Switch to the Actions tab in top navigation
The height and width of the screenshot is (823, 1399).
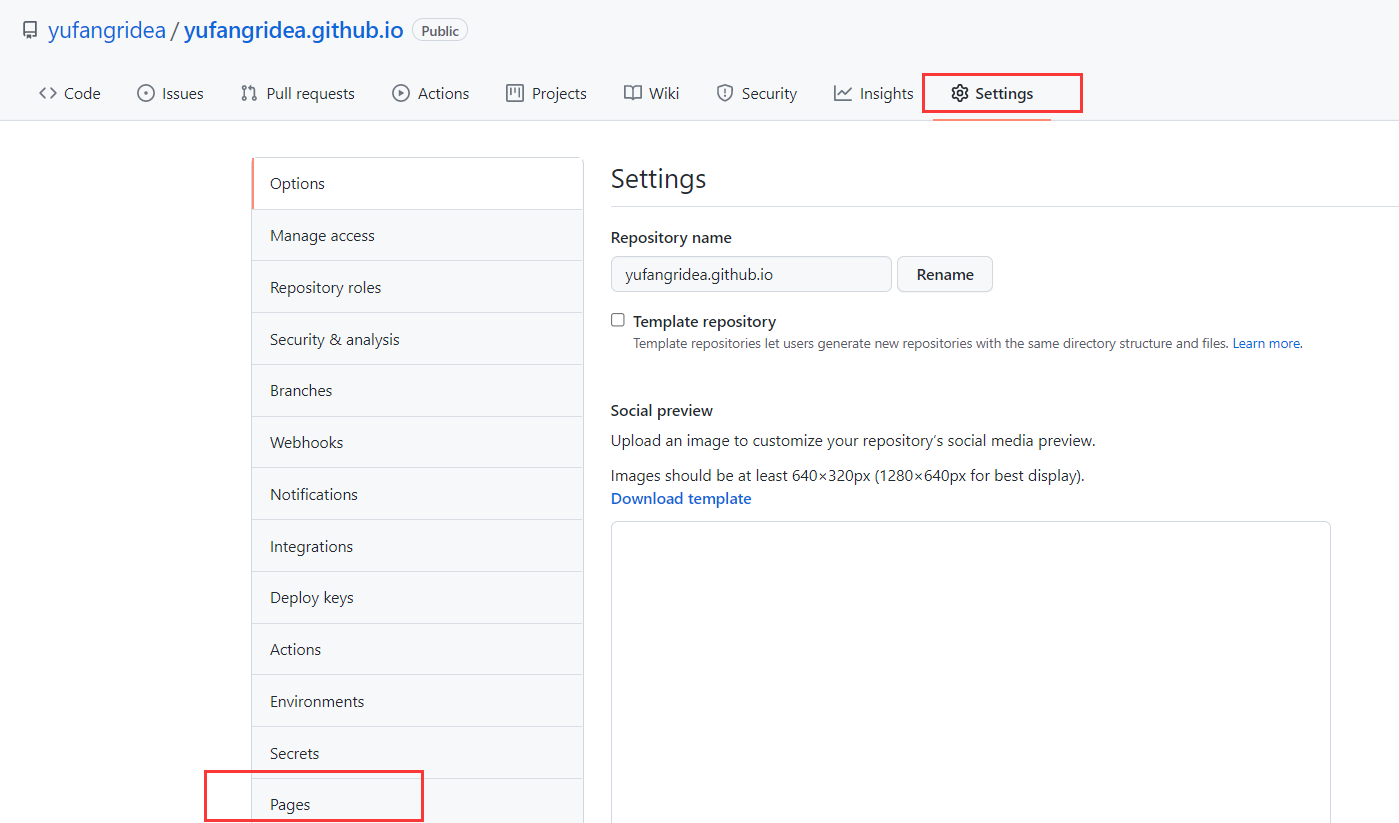point(430,93)
